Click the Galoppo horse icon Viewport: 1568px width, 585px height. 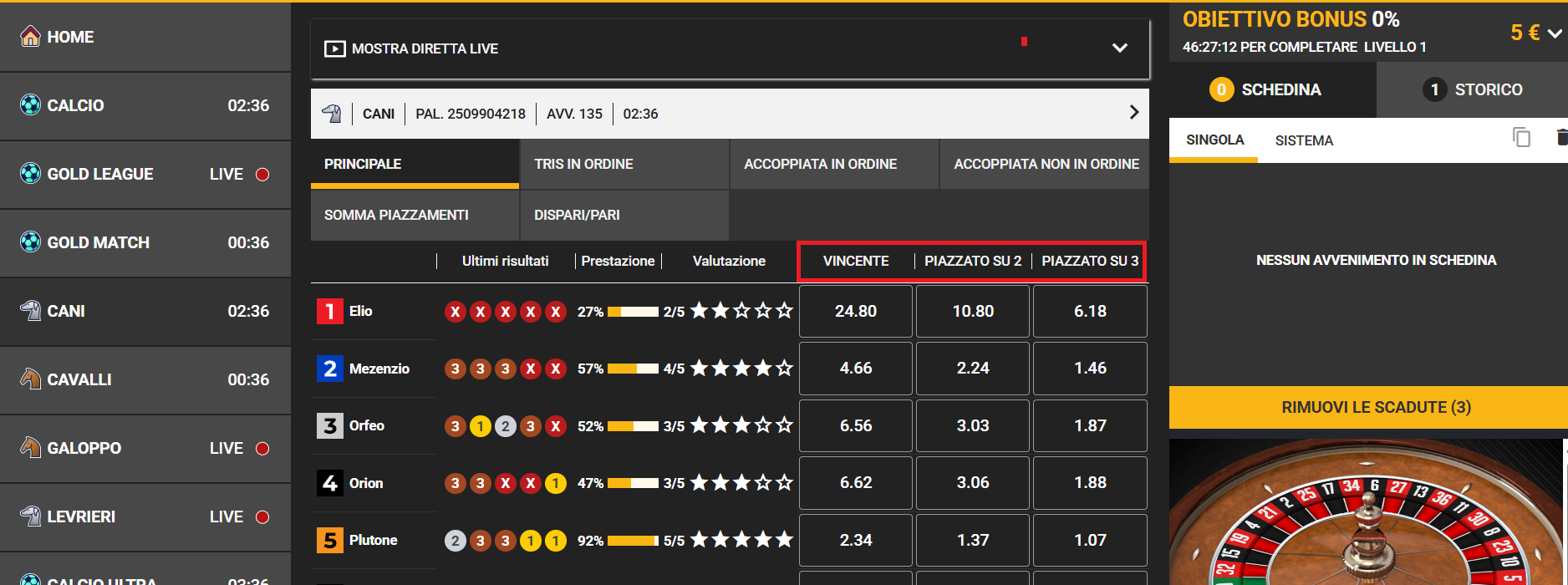point(30,448)
